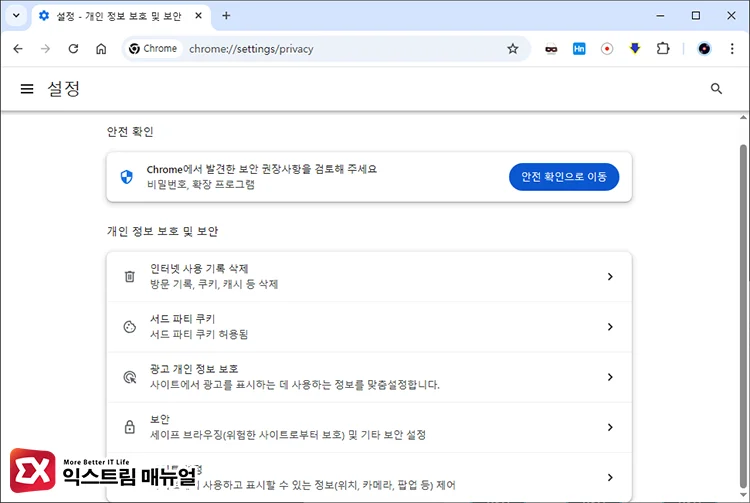The height and width of the screenshot is (503, 750).
Task: Click the cookie icon for third-party cookies
Action: pyautogui.click(x=130, y=327)
